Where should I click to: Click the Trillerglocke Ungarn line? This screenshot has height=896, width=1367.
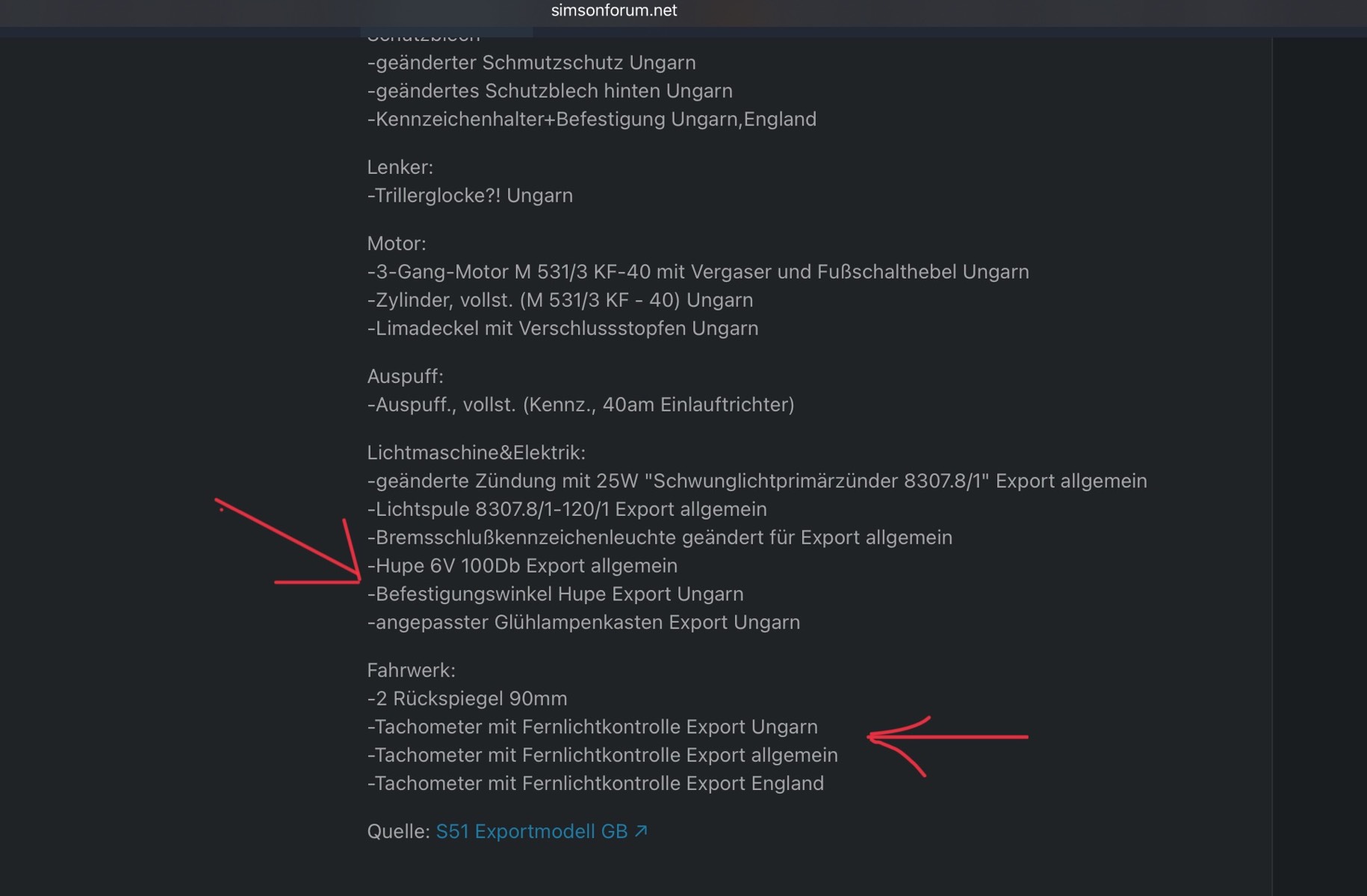click(470, 196)
